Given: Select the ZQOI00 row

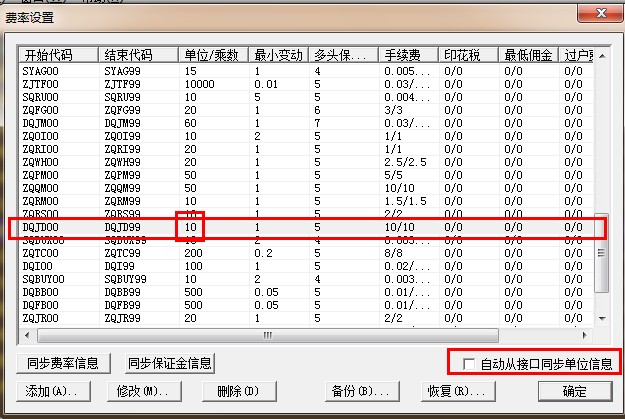Looking at the screenshot, I should pos(307,136).
